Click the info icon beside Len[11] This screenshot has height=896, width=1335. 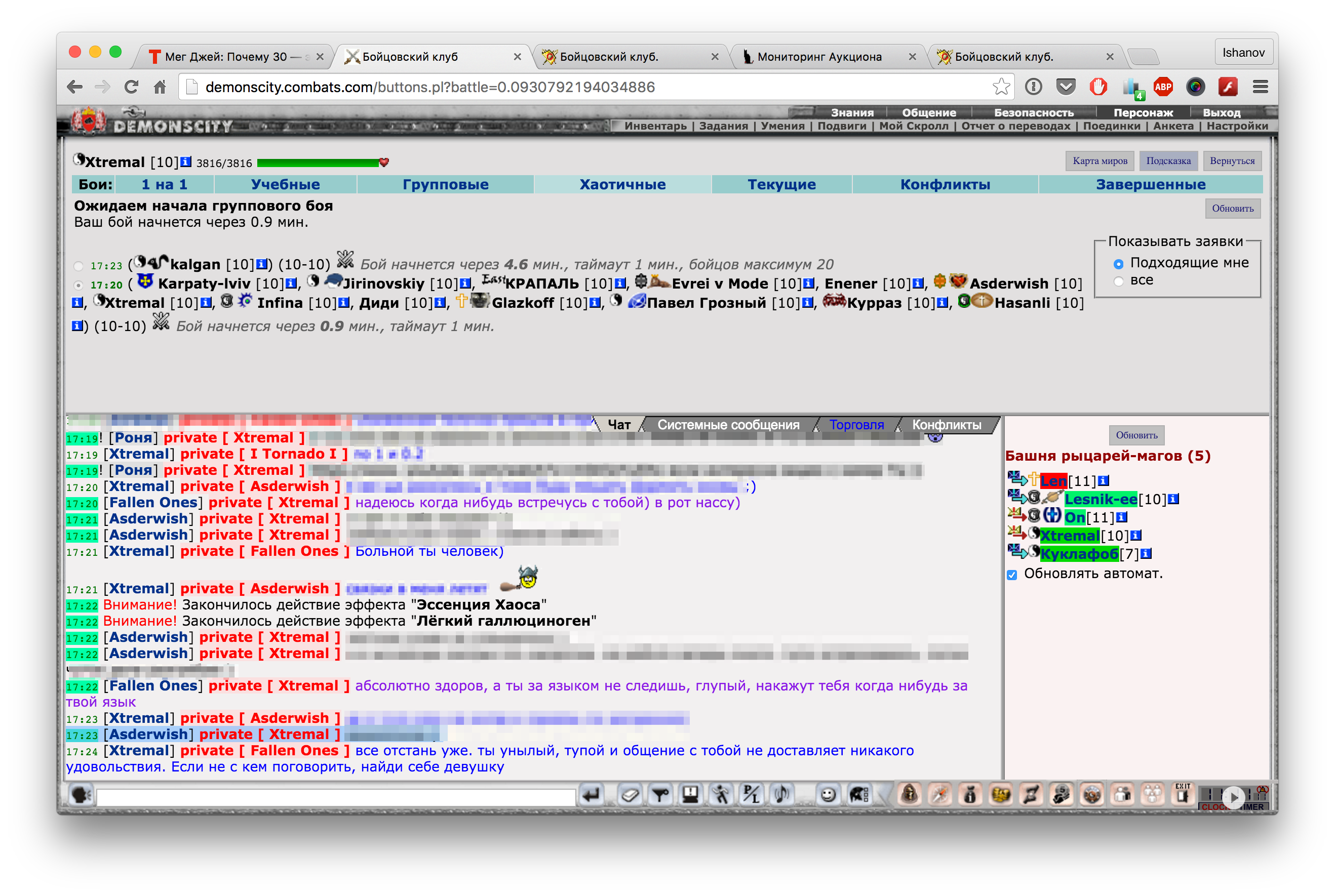coord(1104,480)
